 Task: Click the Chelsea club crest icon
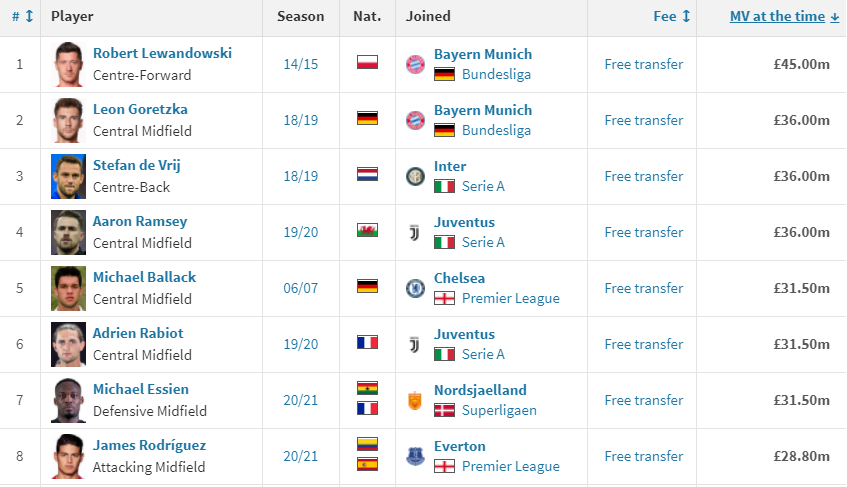point(415,288)
